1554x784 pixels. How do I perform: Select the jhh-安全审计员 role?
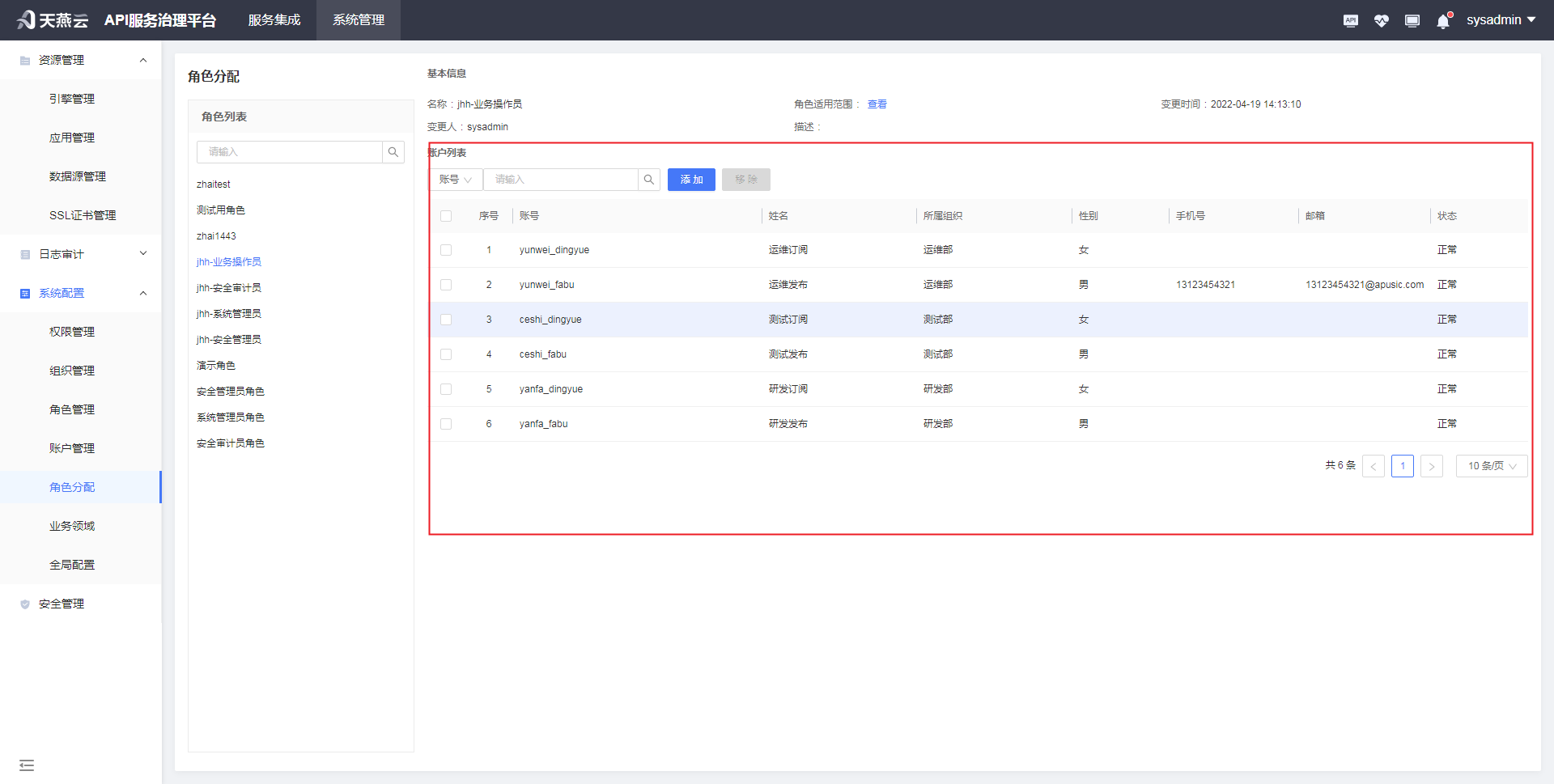pyautogui.click(x=229, y=288)
